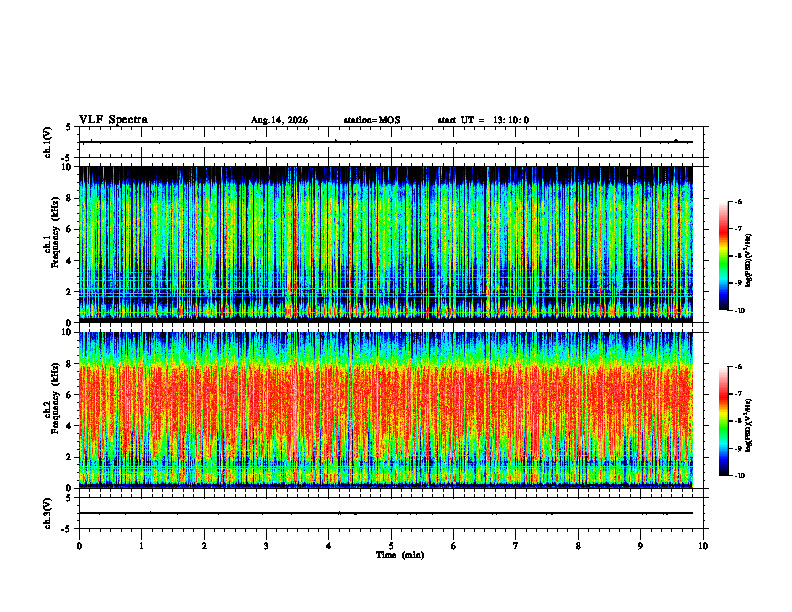This screenshot has width=792, height=612.
Task: Click the 3 minute tick on time axis
Action: (266, 546)
